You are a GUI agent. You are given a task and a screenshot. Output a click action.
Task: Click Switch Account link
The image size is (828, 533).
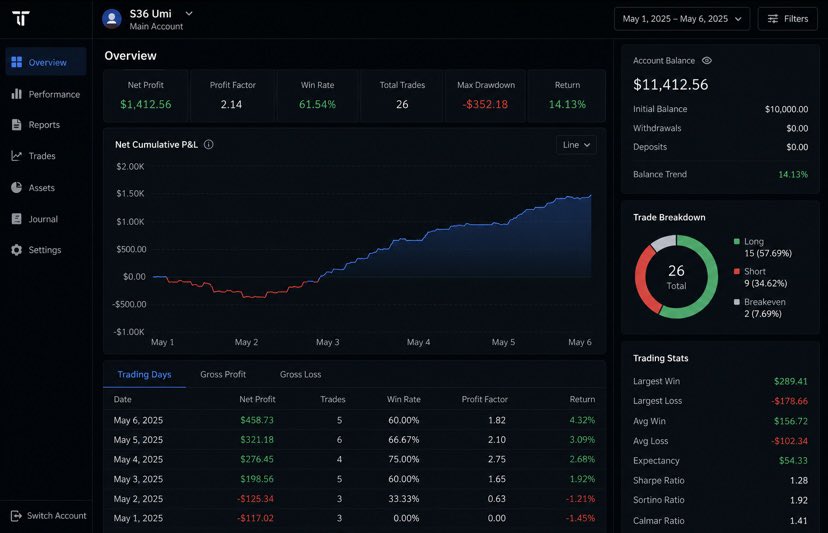(x=49, y=516)
